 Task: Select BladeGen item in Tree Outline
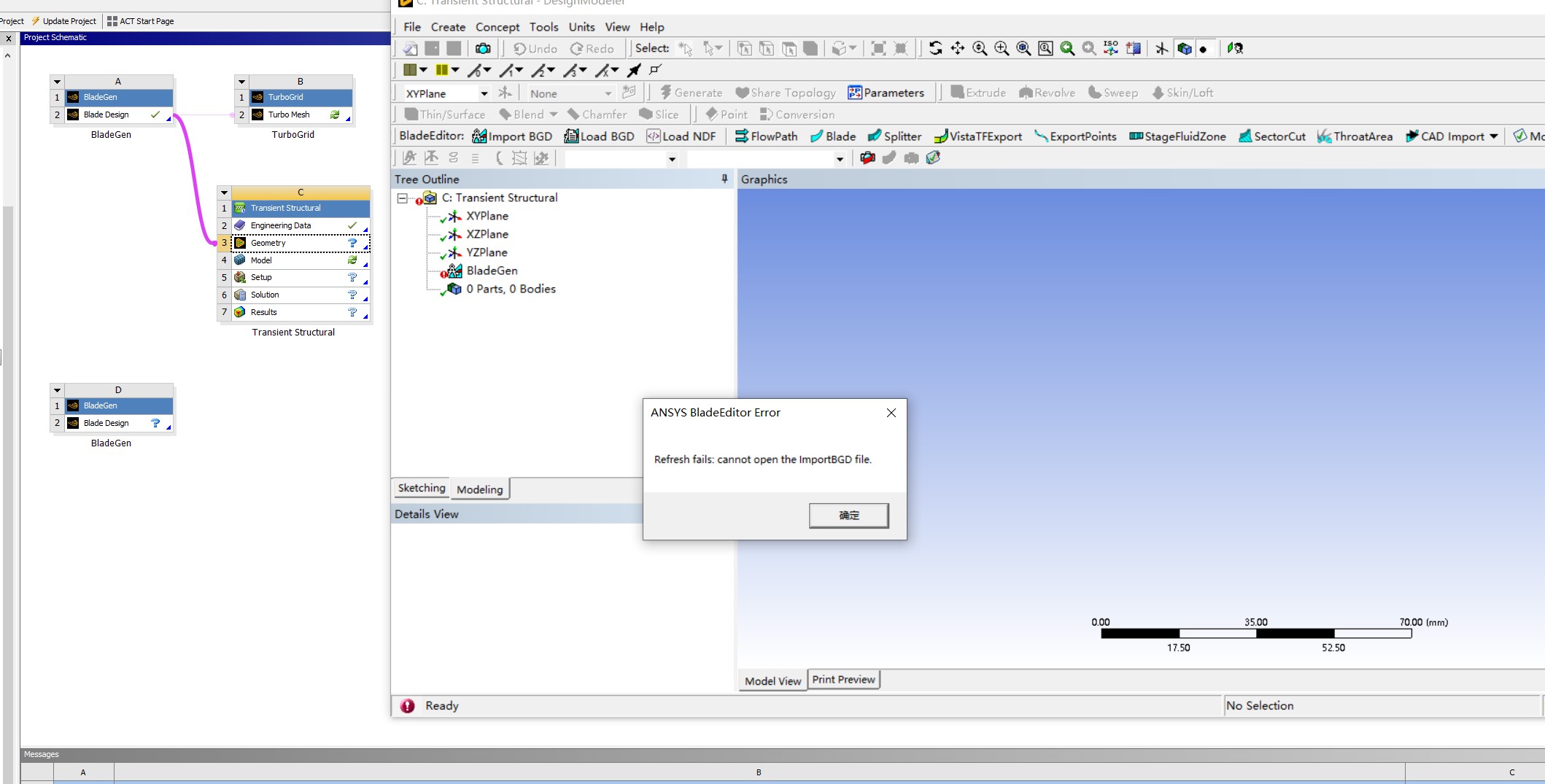[492, 271]
